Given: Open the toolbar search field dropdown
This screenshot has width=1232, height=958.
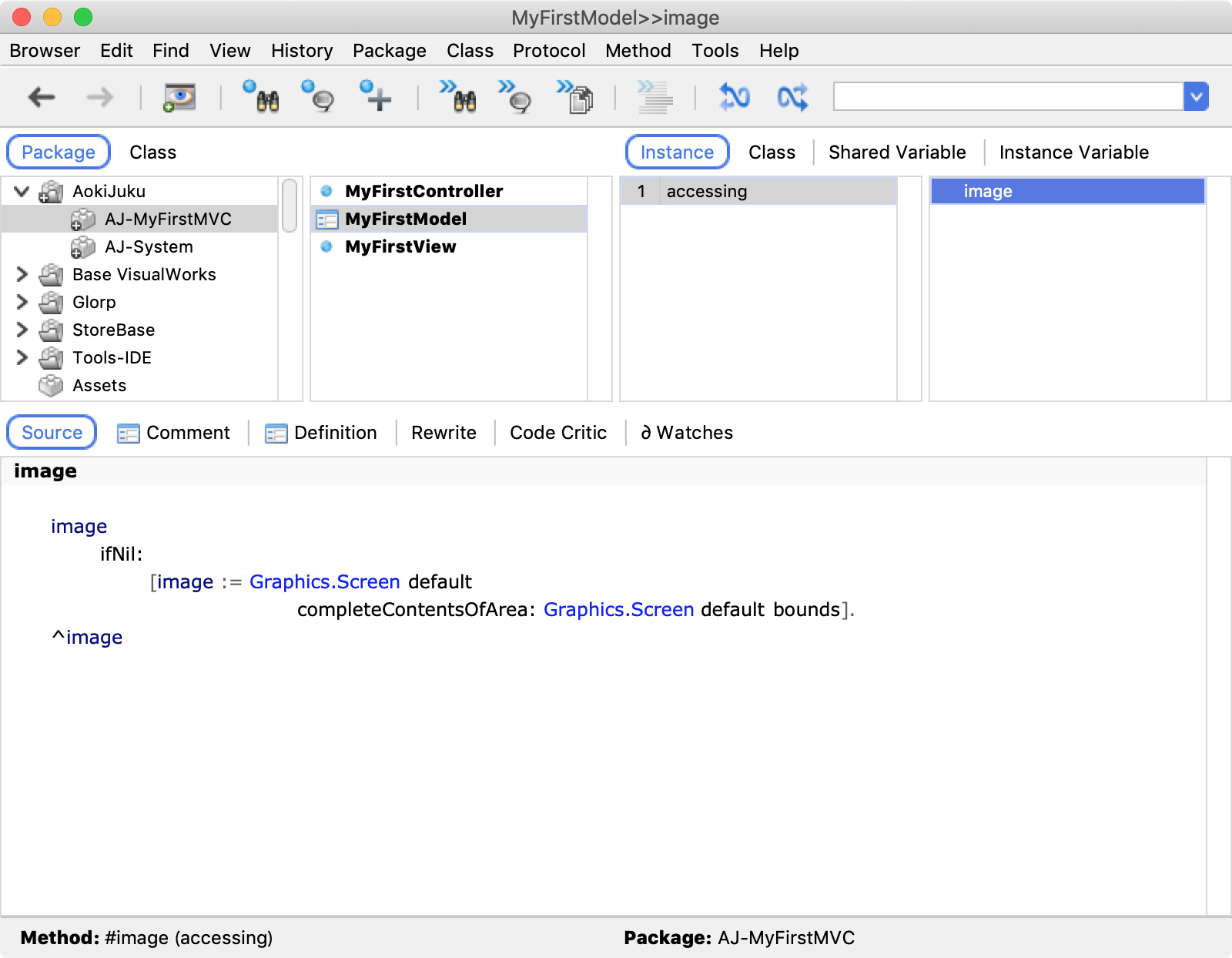Looking at the screenshot, I should coord(1196,97).
